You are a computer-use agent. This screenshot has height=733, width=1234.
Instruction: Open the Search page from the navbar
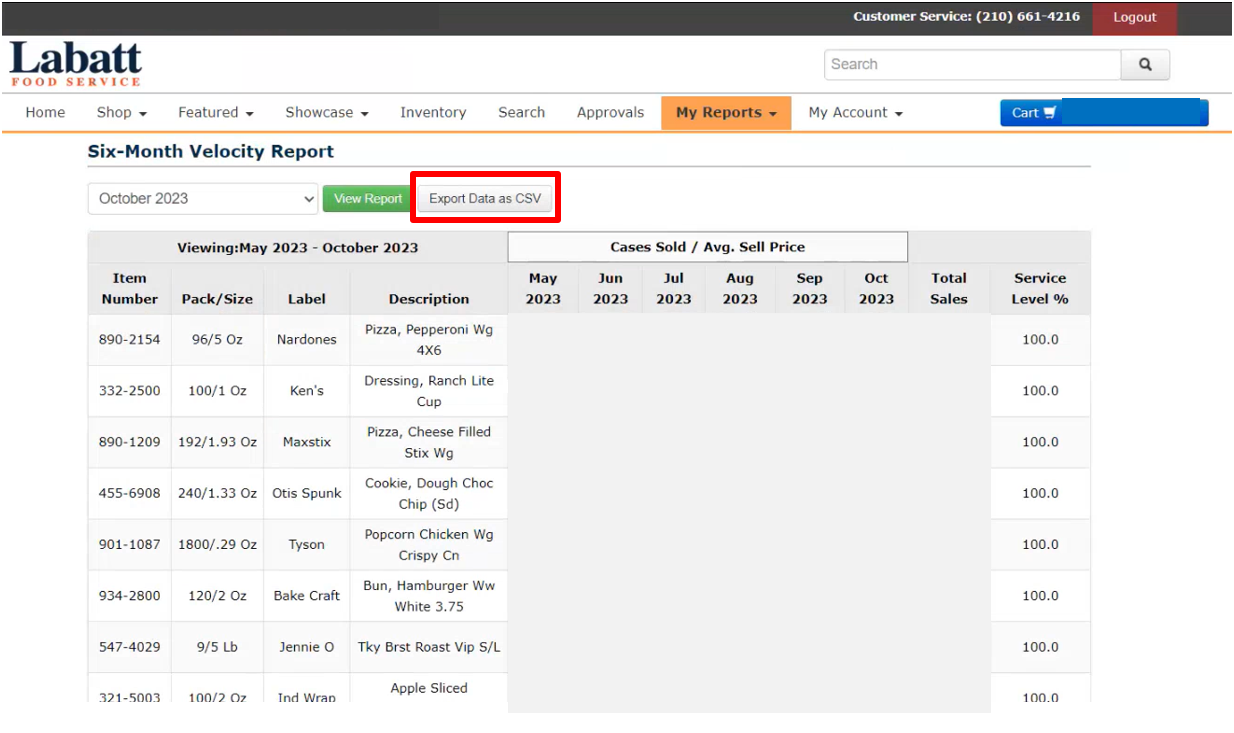[x=521, y=112]
